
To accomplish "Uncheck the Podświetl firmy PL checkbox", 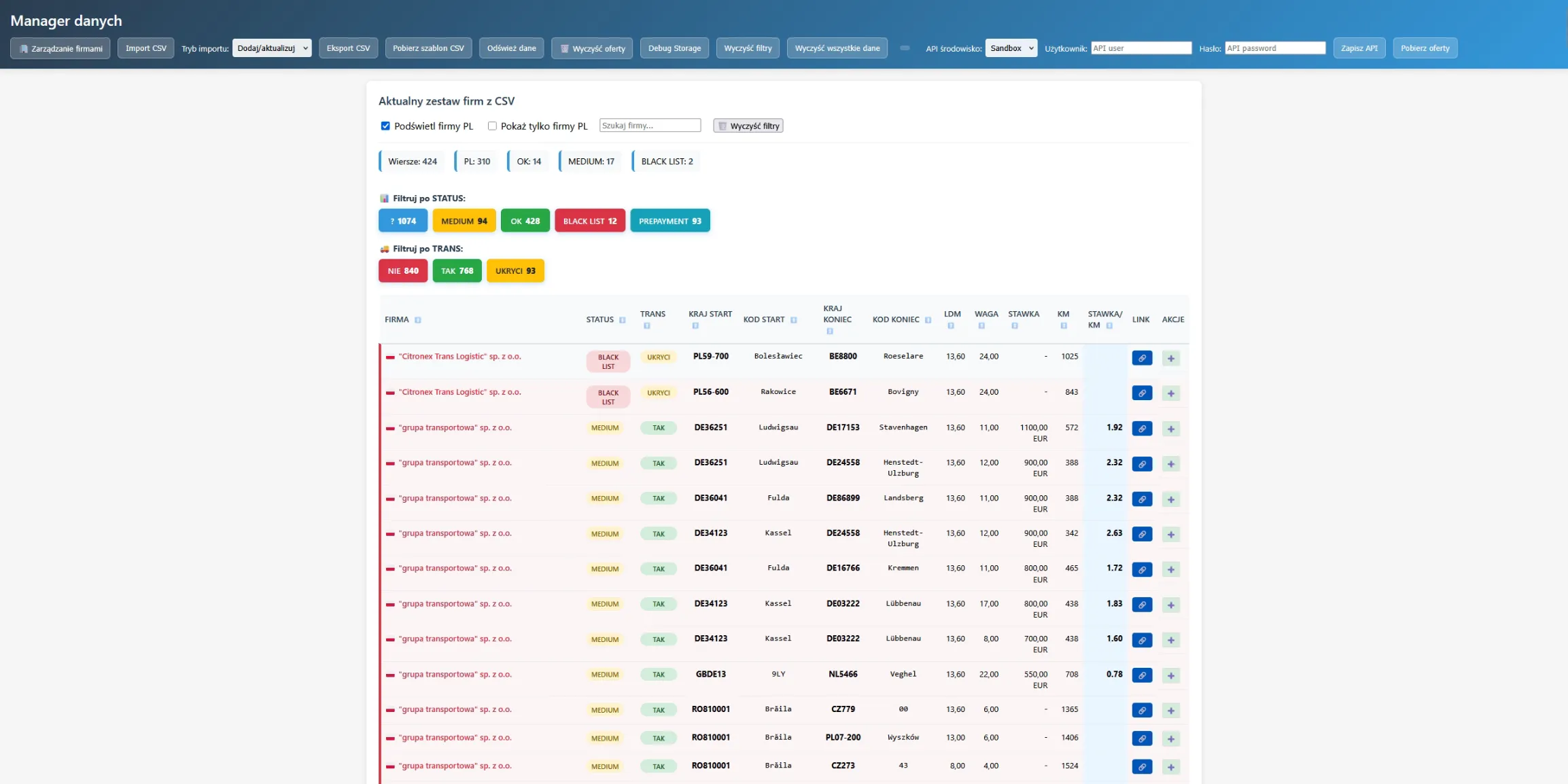I will [x=385, y=126].
